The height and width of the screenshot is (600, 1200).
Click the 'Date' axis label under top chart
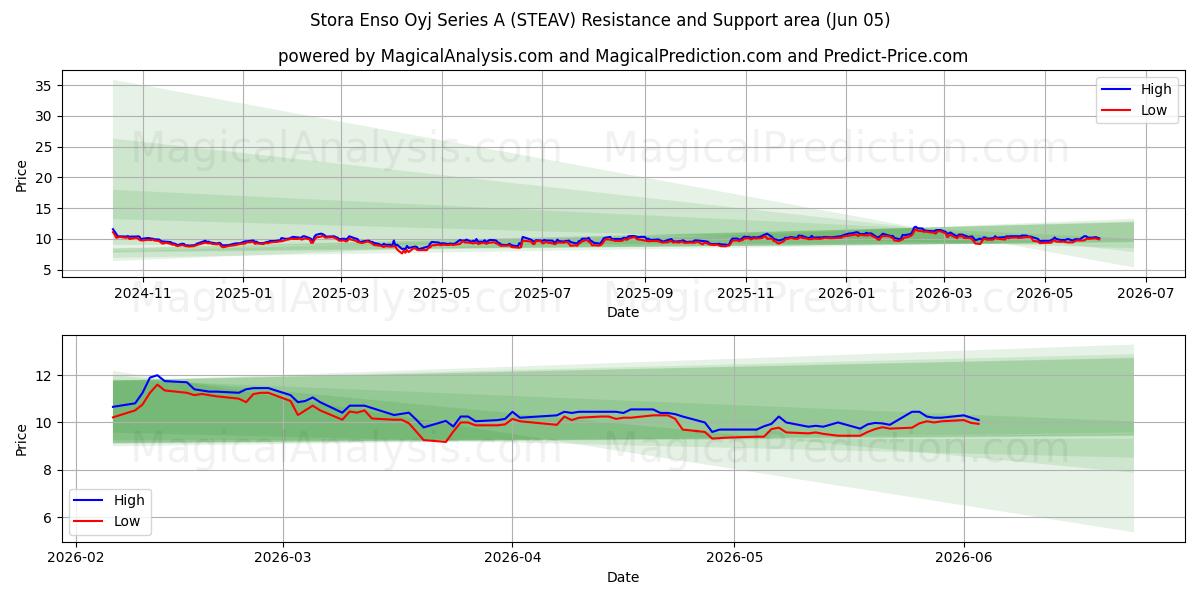[x=623, y=313]
